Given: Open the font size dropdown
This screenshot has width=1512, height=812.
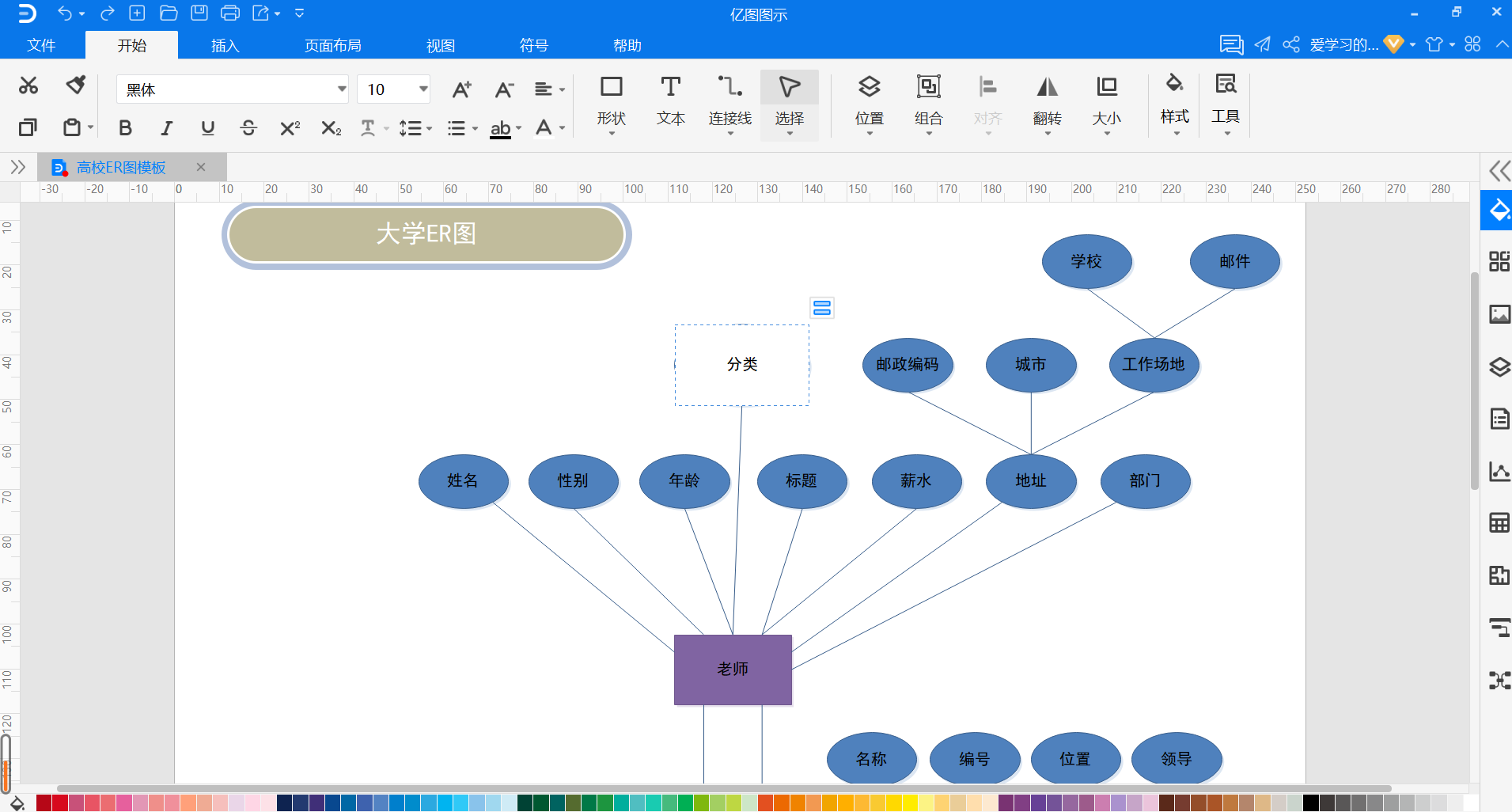Looking at the screenshot, I should tap(423, 89).
